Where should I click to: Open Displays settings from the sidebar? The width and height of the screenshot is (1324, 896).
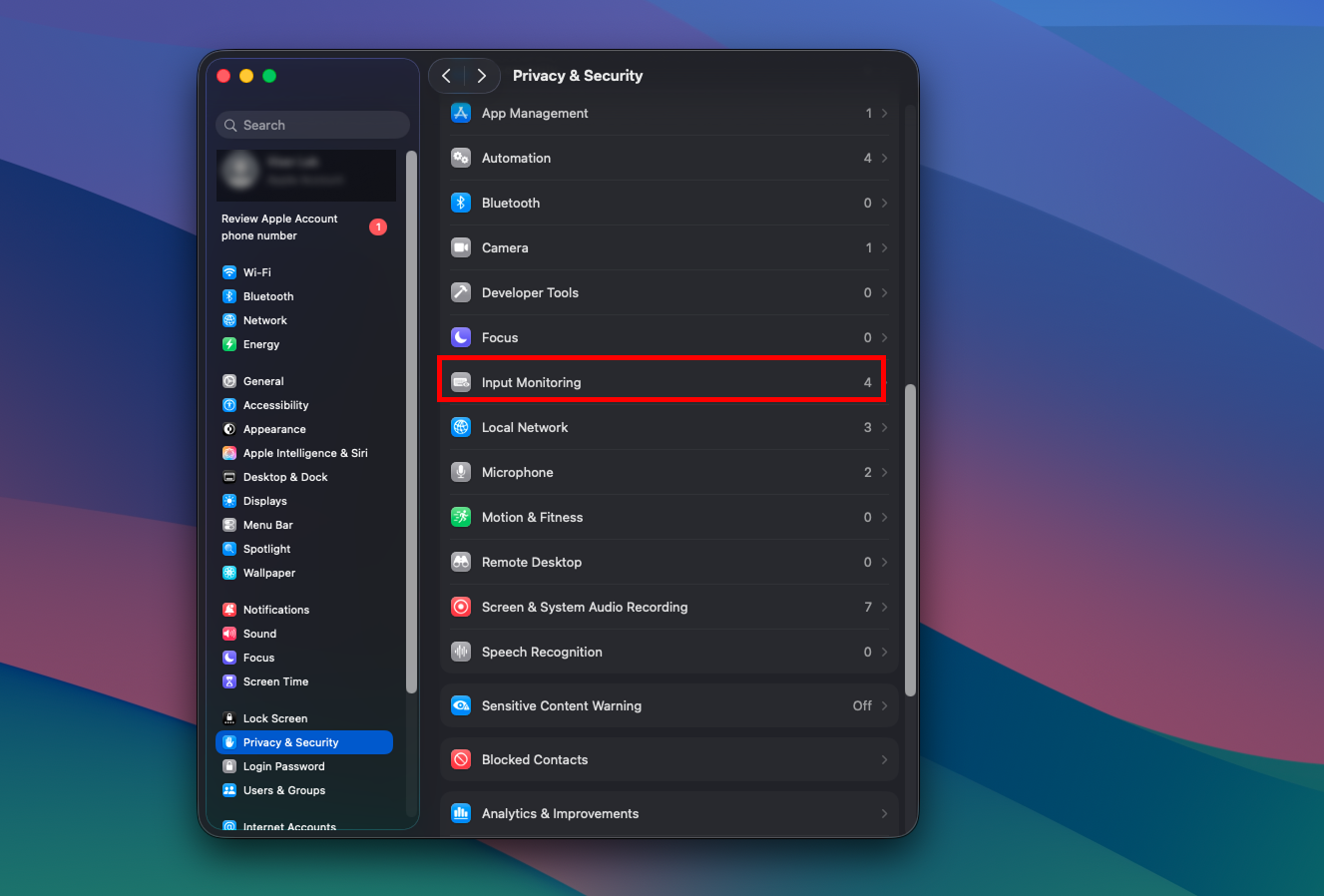coord(264,501)
